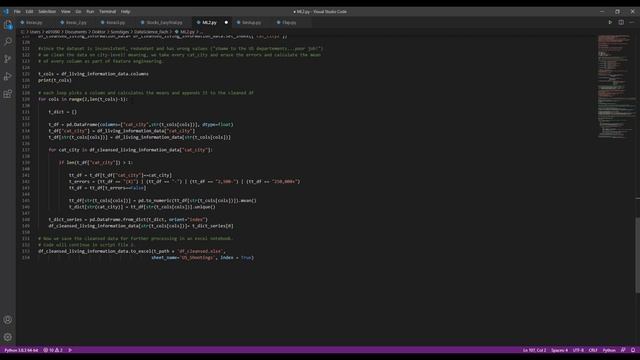Screen dimensions: 640x360
Task: Open the Selection menu
Action: [x=47, y=11]
